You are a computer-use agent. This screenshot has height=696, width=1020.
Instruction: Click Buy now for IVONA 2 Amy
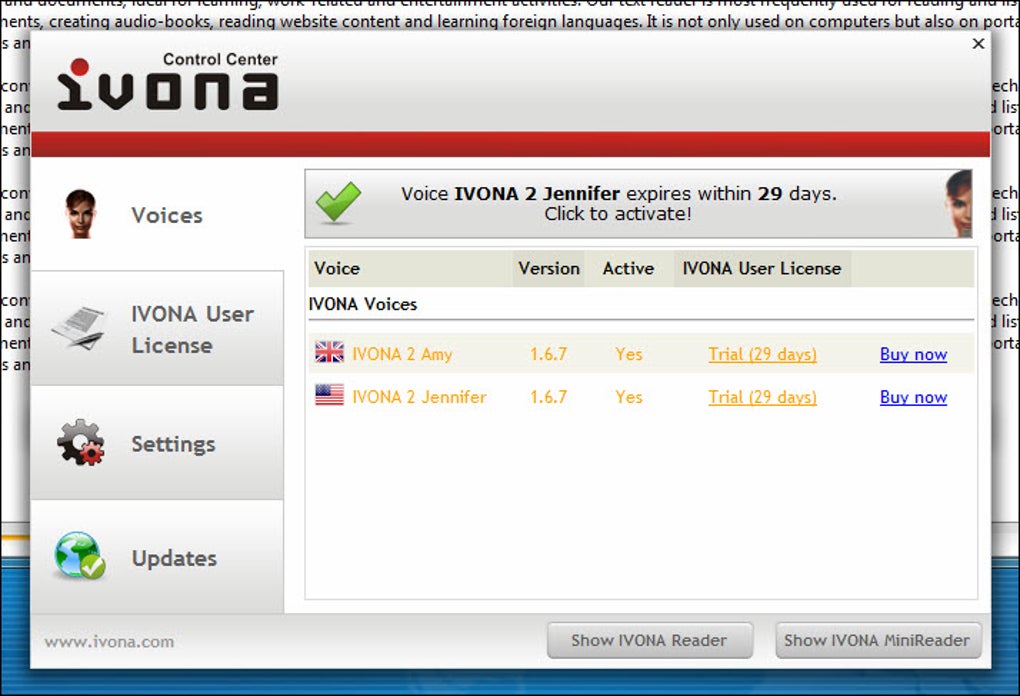click(913, 355)
